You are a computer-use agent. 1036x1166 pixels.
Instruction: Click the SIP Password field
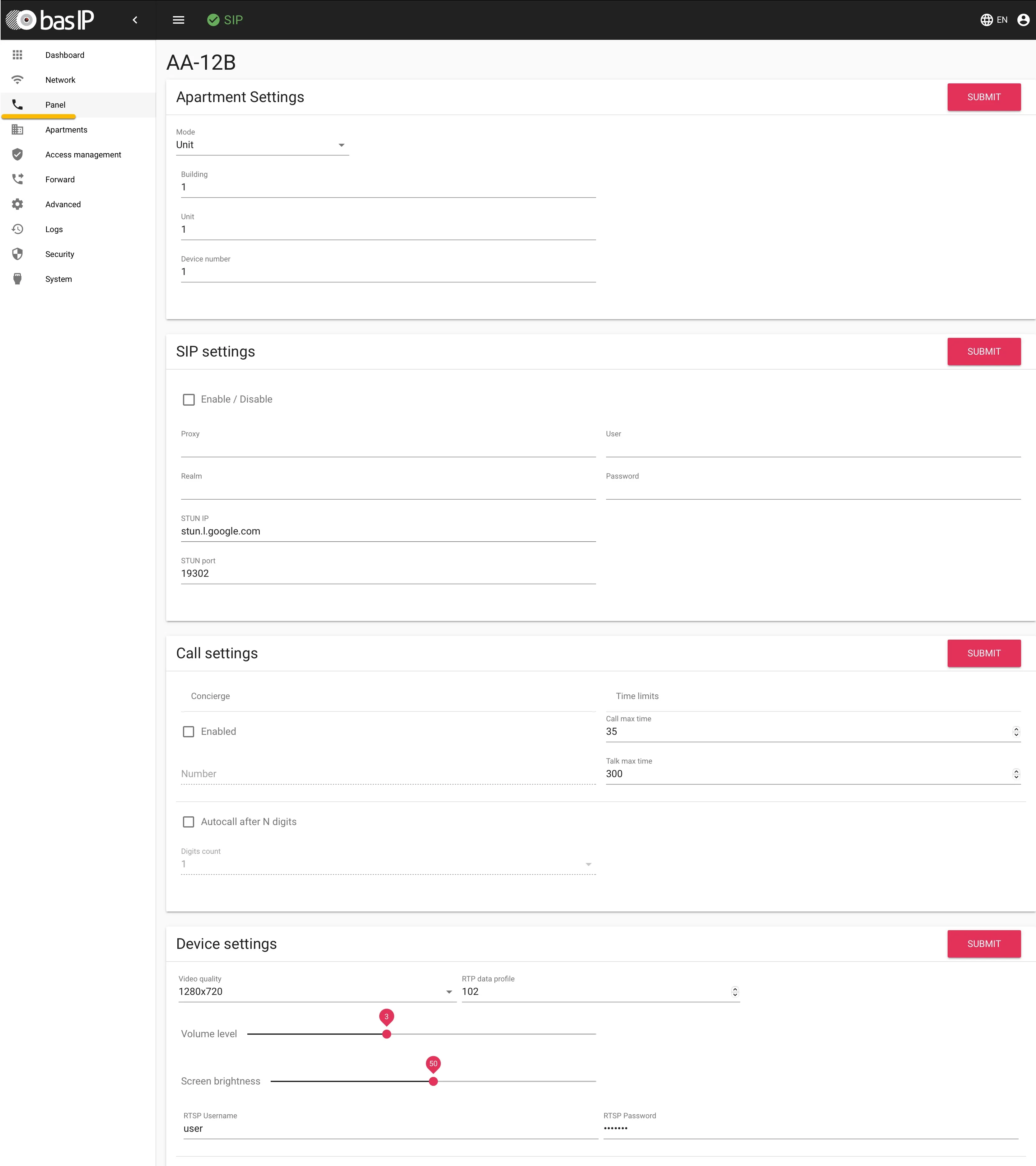click(x=814, y=489)
